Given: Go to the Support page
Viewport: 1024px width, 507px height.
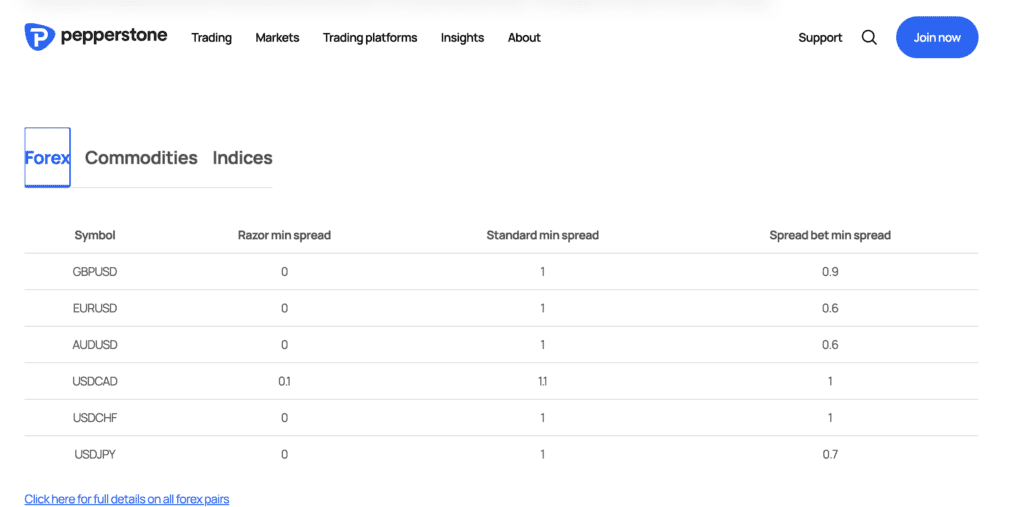Looking at the screenshot, I should point(820,38).
